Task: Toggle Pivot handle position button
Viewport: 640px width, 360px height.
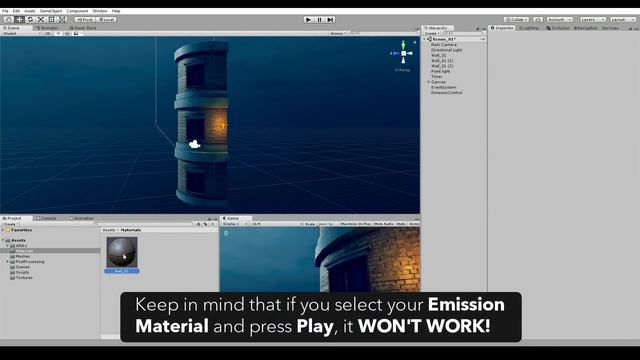Action: [x=84, y=20]
